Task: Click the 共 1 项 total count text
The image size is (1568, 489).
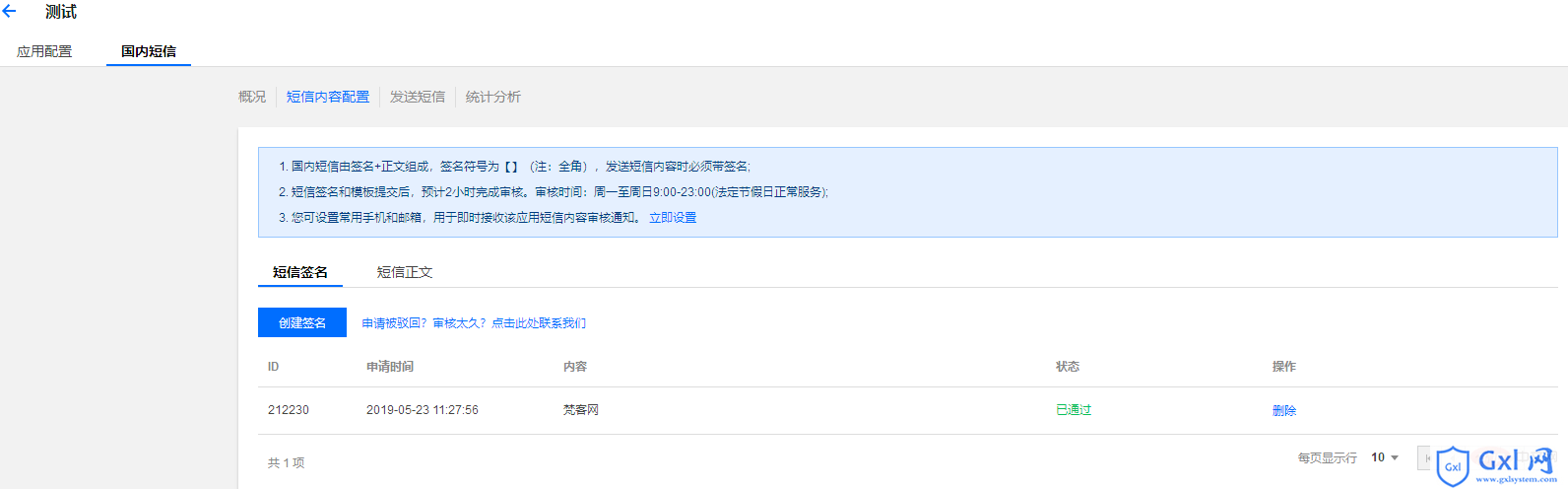Action: (x=287, y=462)
